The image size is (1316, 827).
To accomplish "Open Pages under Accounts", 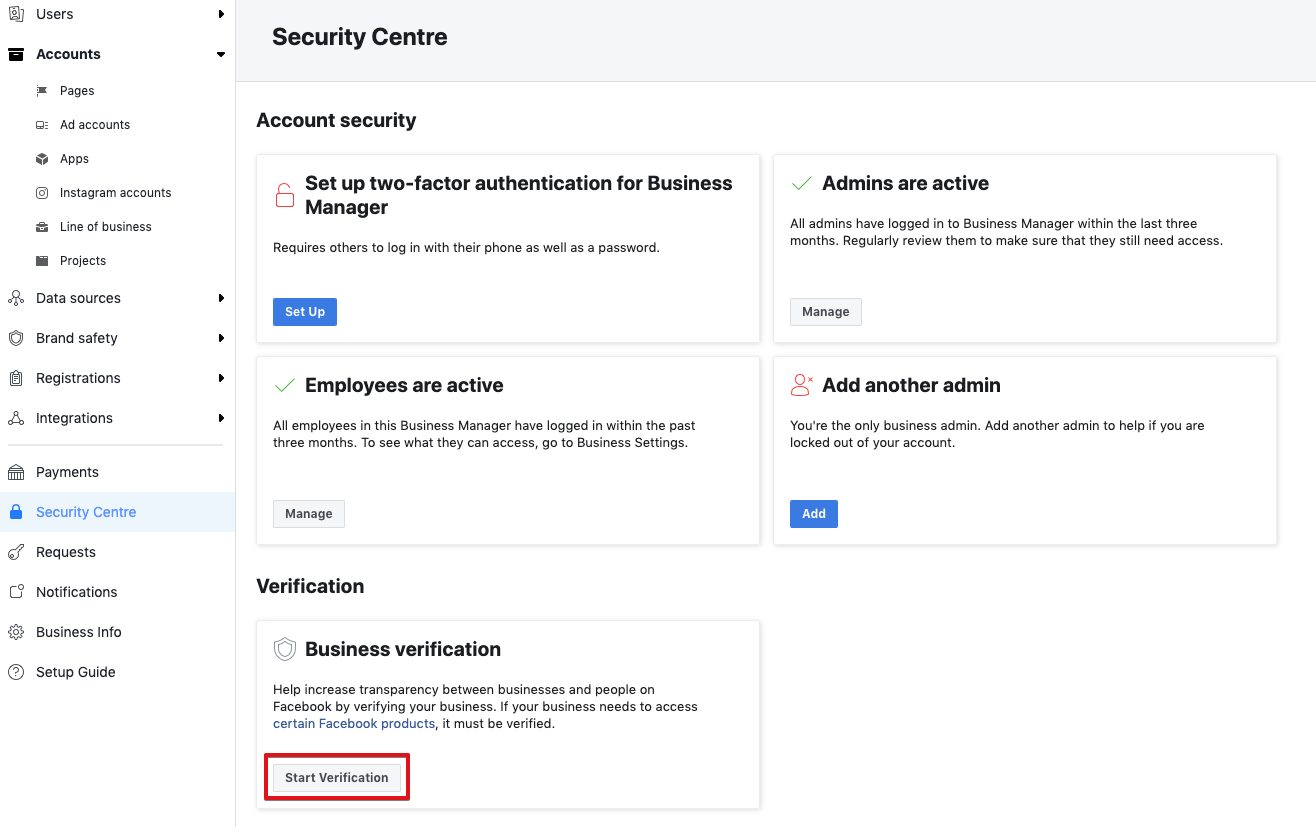I will click(77, 91).
